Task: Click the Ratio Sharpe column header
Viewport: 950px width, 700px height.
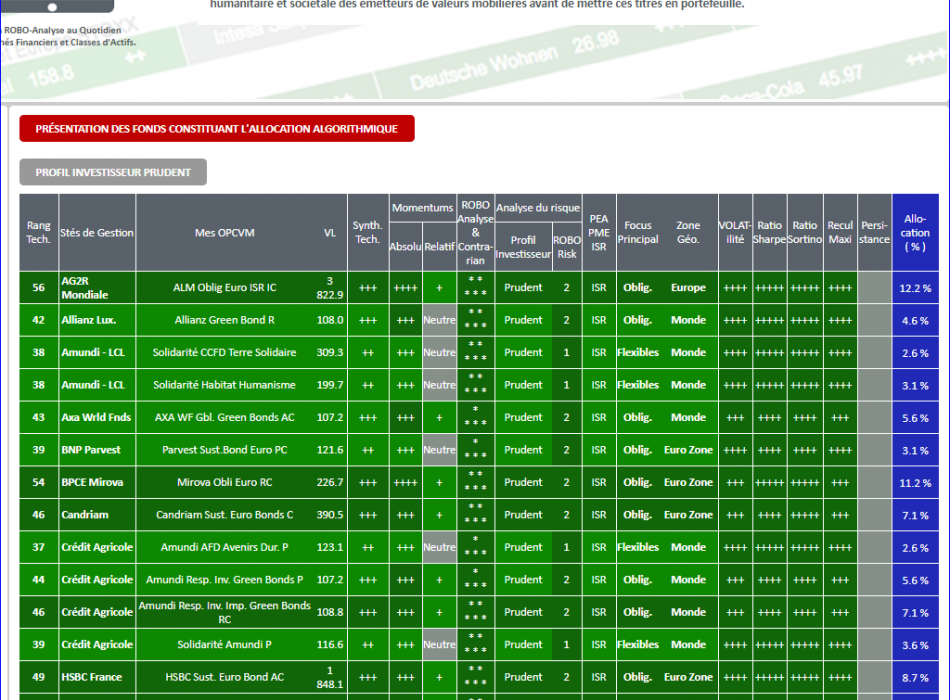Action: tap(769, 233)
